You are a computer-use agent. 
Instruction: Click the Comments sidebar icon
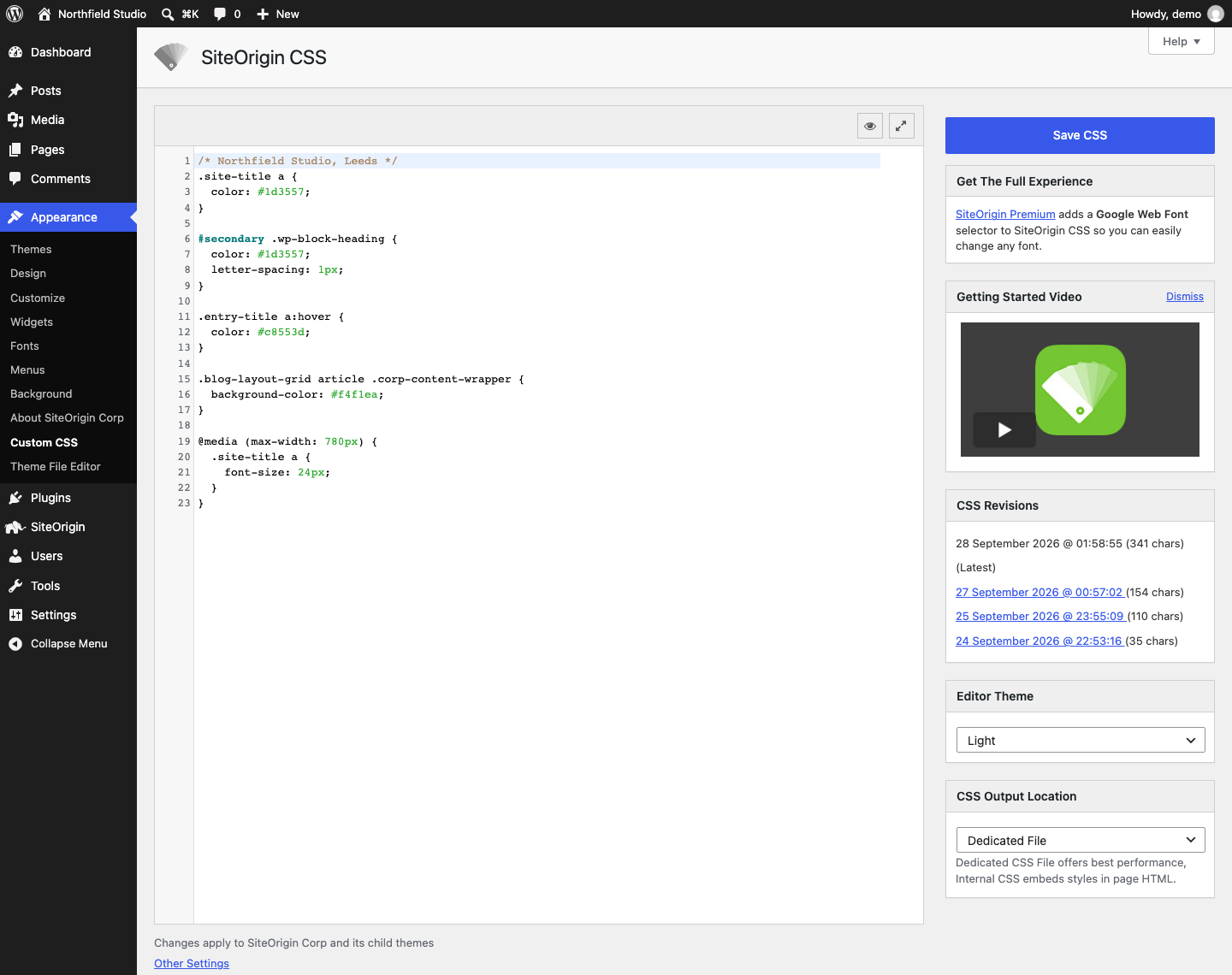point(15,179)
